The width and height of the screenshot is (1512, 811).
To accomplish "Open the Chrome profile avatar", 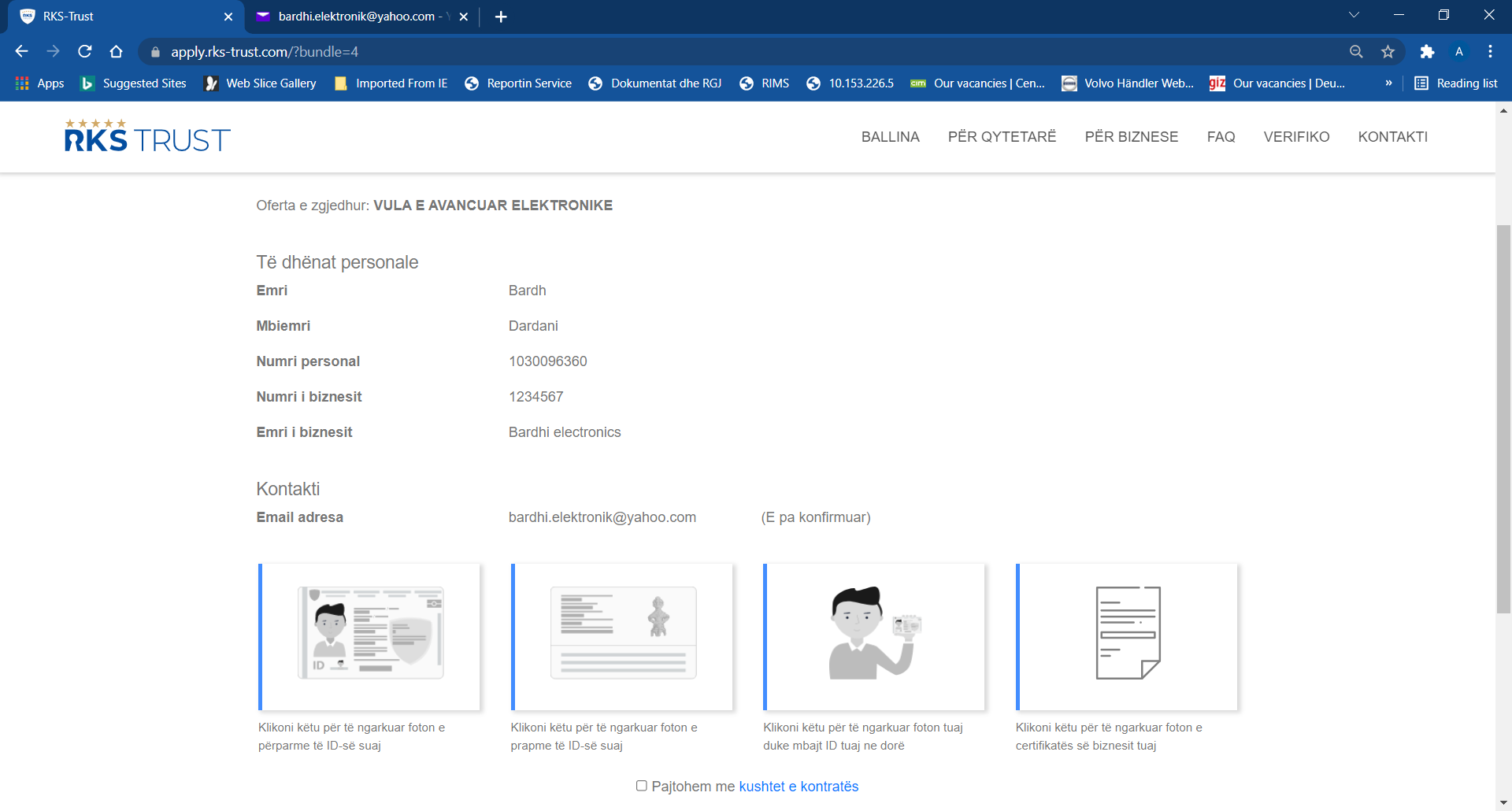I will tap(1459, 51).
